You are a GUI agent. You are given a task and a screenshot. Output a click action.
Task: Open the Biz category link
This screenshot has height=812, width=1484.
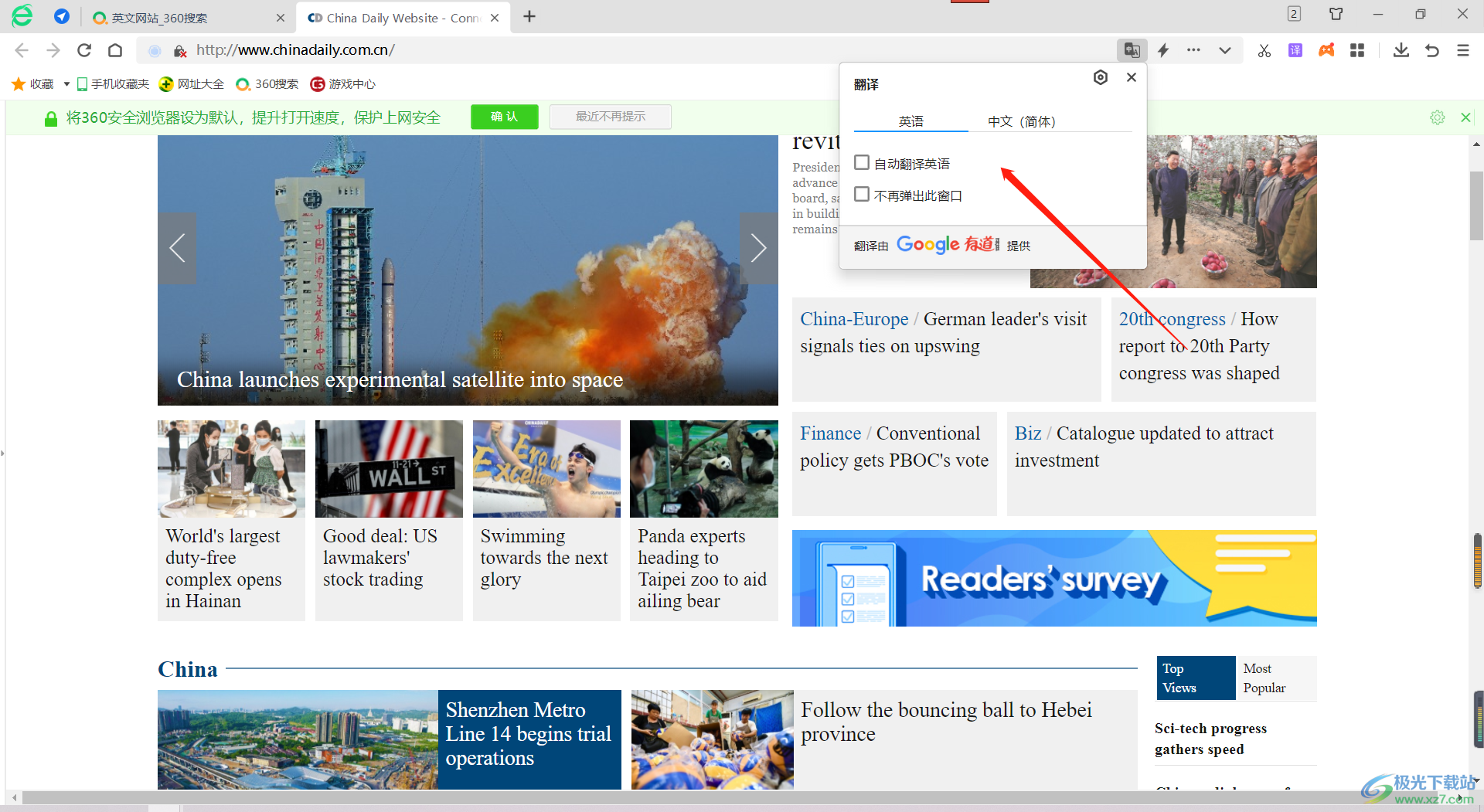1028,433
